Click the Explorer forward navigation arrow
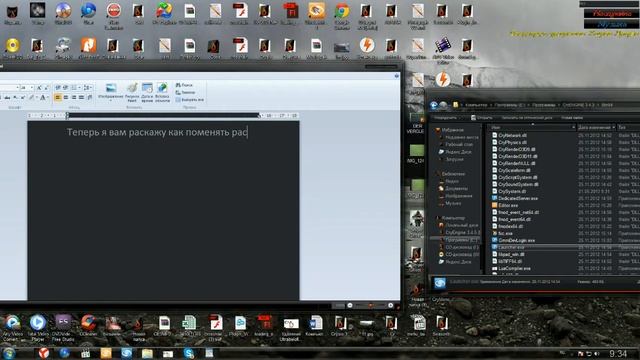This screenshot has width=640, height=360. coord(443,105)
